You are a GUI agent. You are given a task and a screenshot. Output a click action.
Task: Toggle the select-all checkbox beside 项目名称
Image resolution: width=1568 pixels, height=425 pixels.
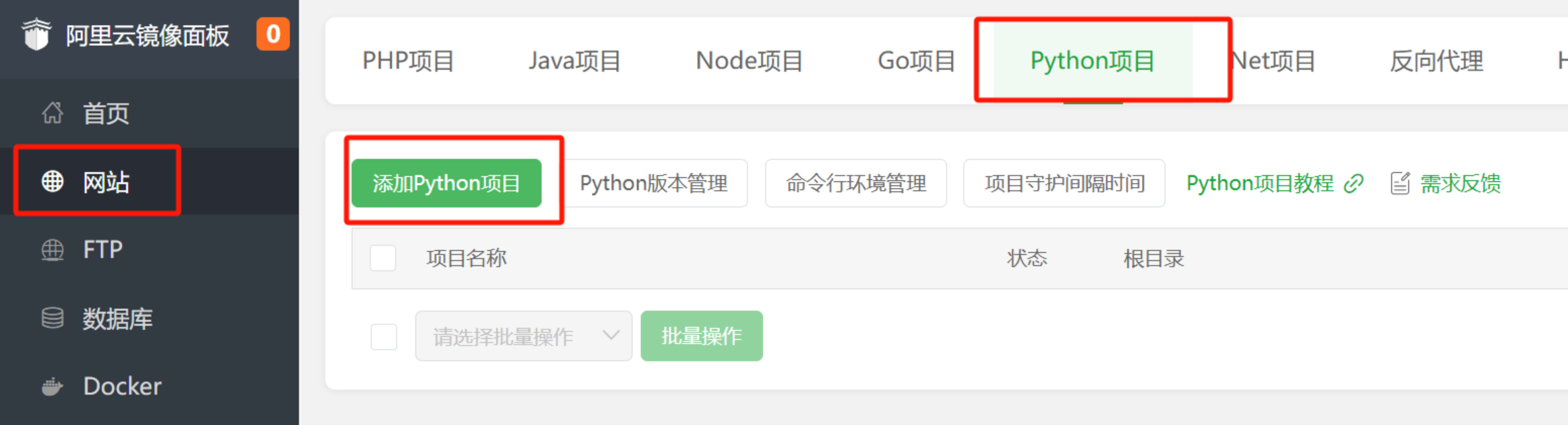pyautogui.click(x=383, y=258)
